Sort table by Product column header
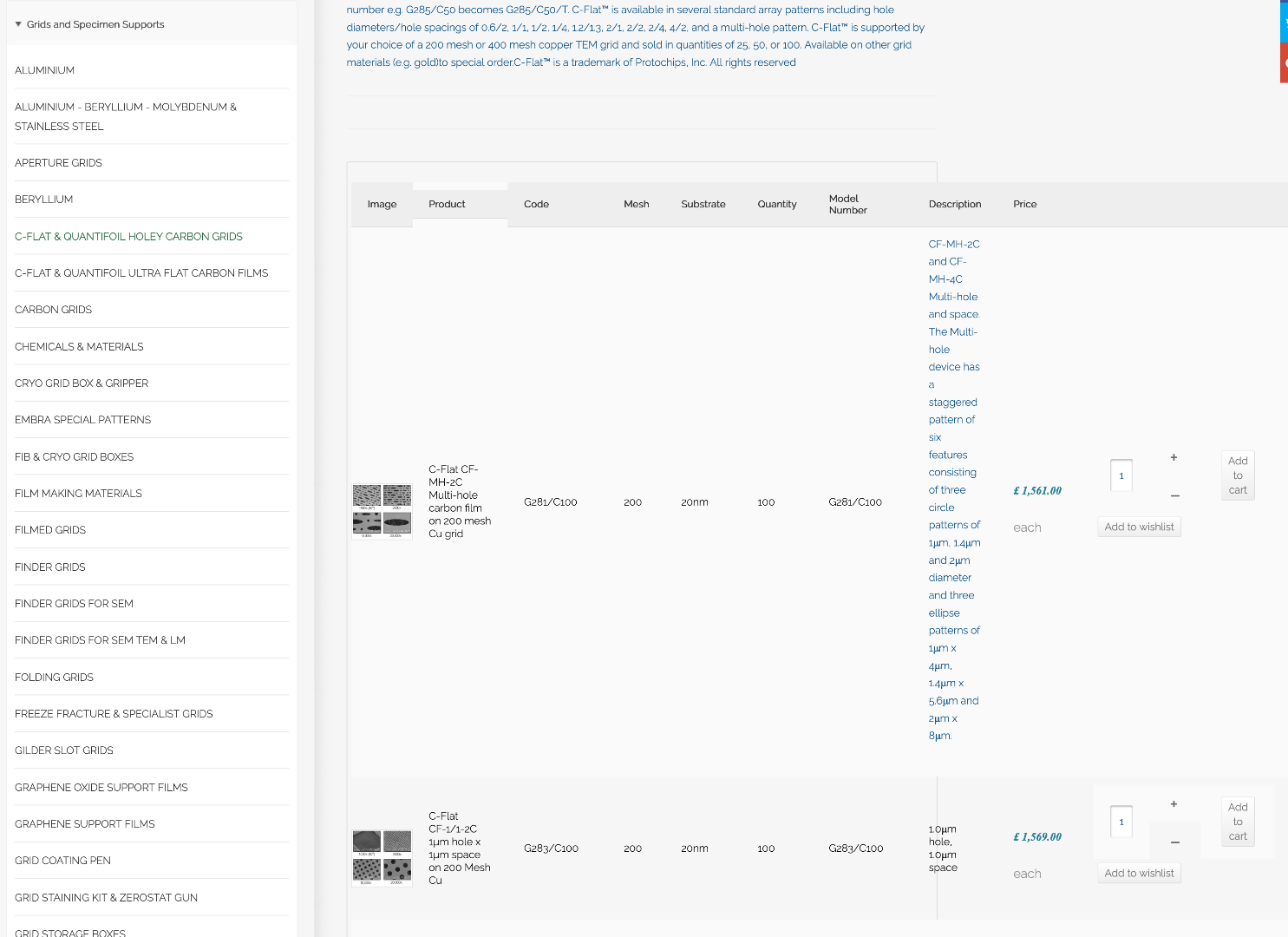This screenshot has height=937, width=1288. 447,205
